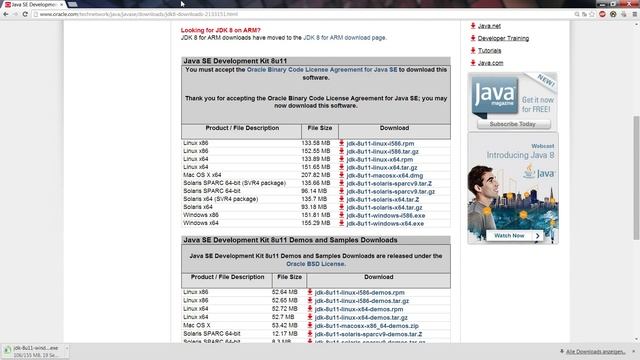Viewport: 640px width, 360px height.
Task: Download jdk-8u11-linux-x64.rpm
Action: 380,160
